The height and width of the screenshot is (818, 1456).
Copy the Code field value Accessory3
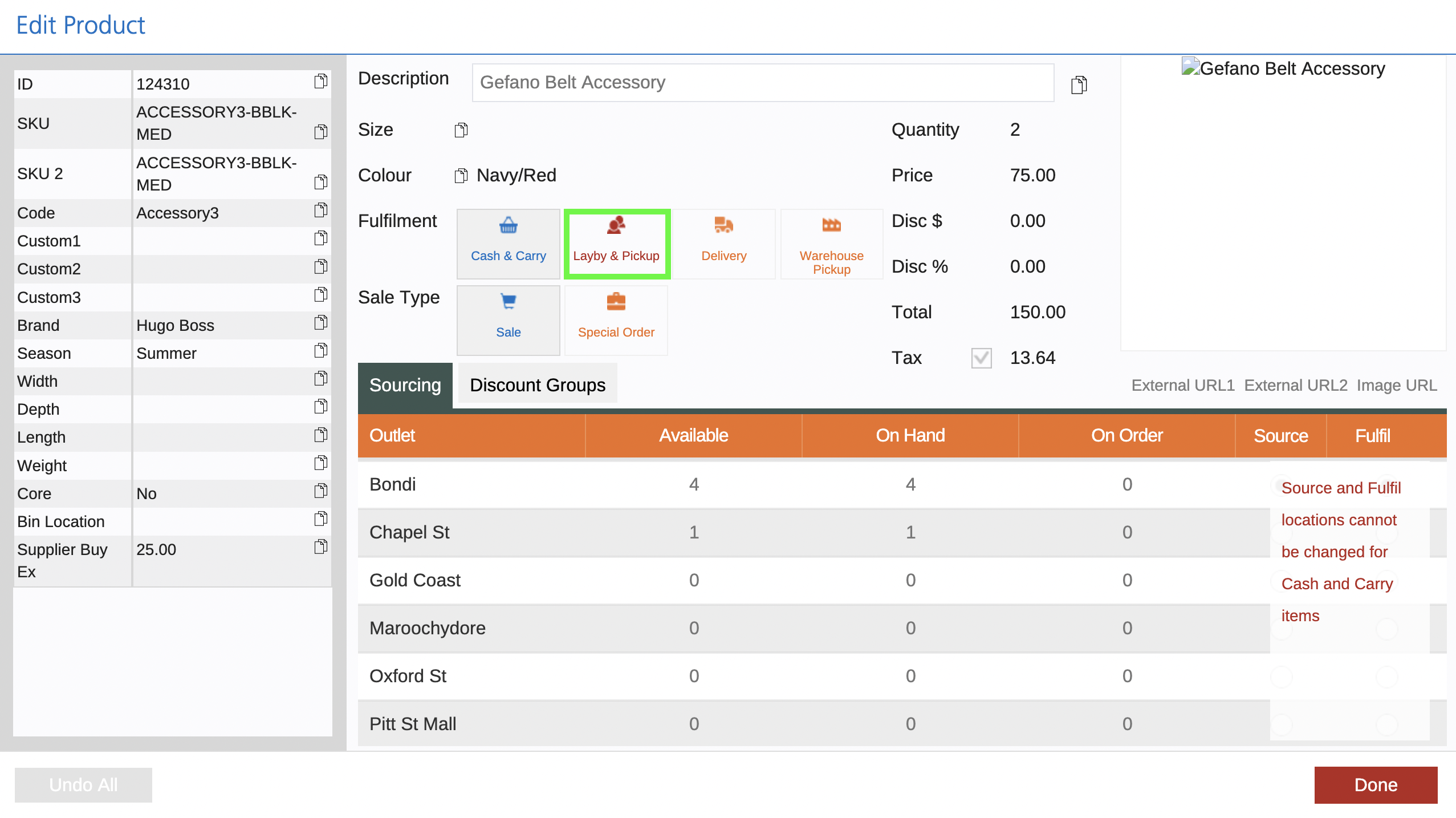coord(321,210)
